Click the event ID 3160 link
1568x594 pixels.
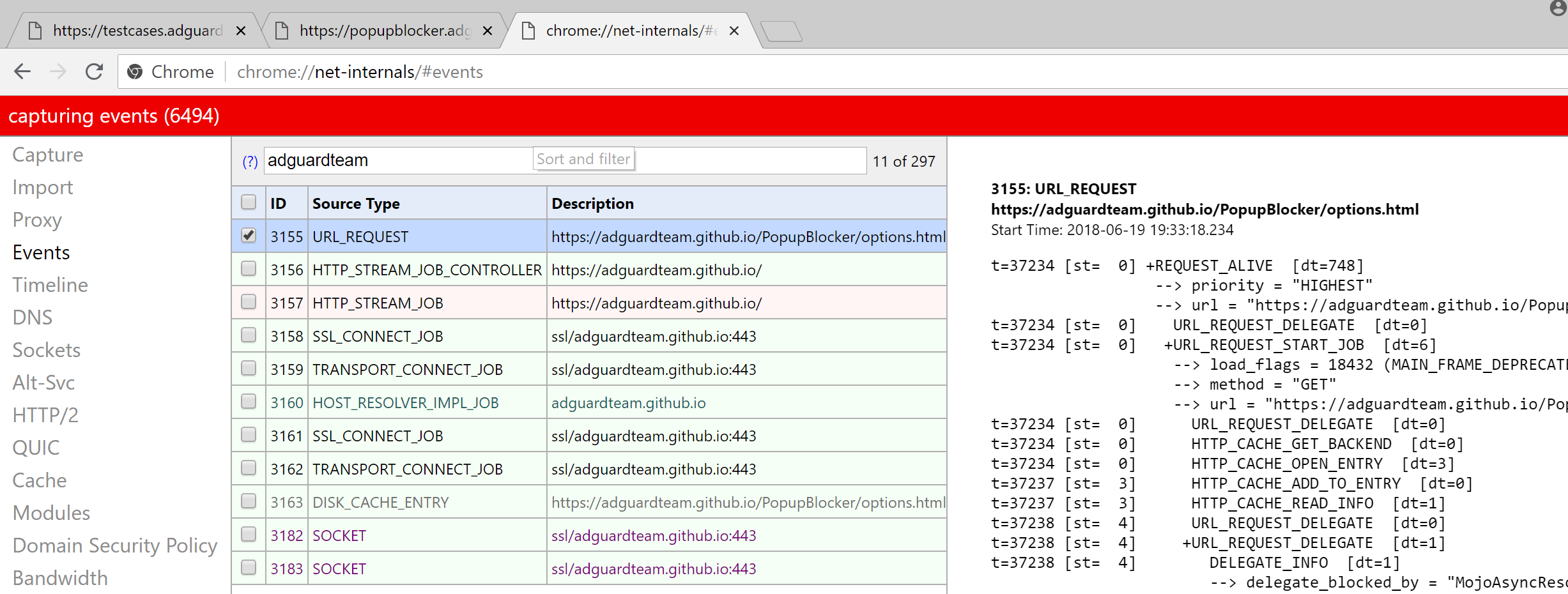(x=287, y=402)
